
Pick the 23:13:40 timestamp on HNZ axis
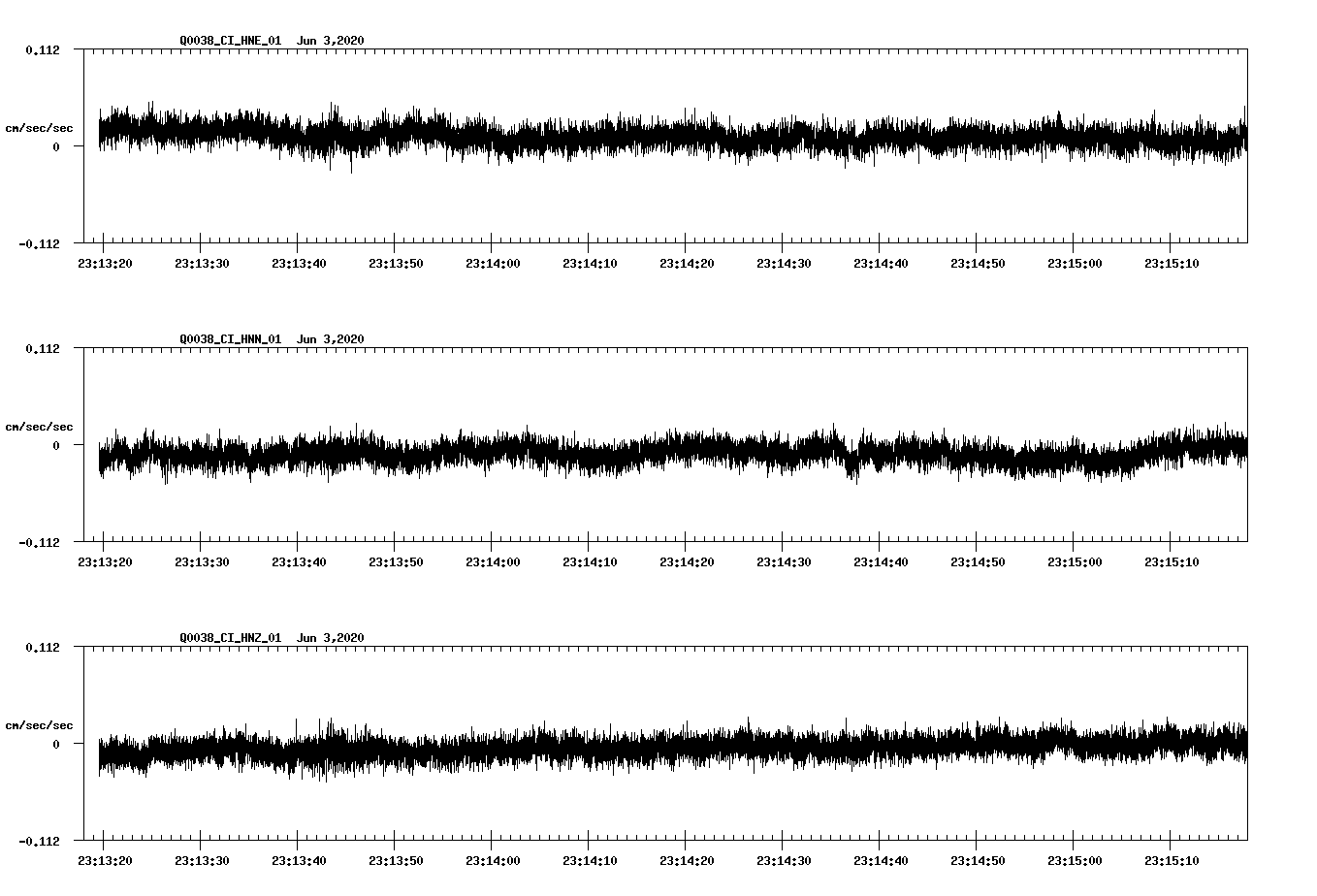(299, 861)
